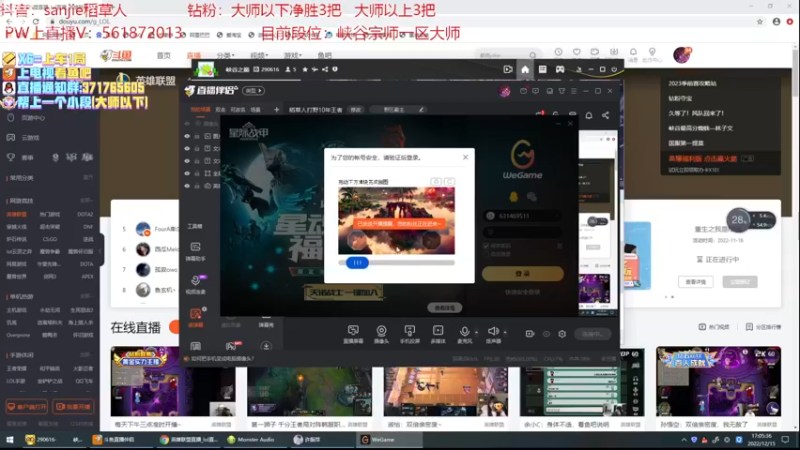Open the 视频连麦 microphone tool in the left panel
The width and height of the screenshot is (800, 450).
[195, 284]
